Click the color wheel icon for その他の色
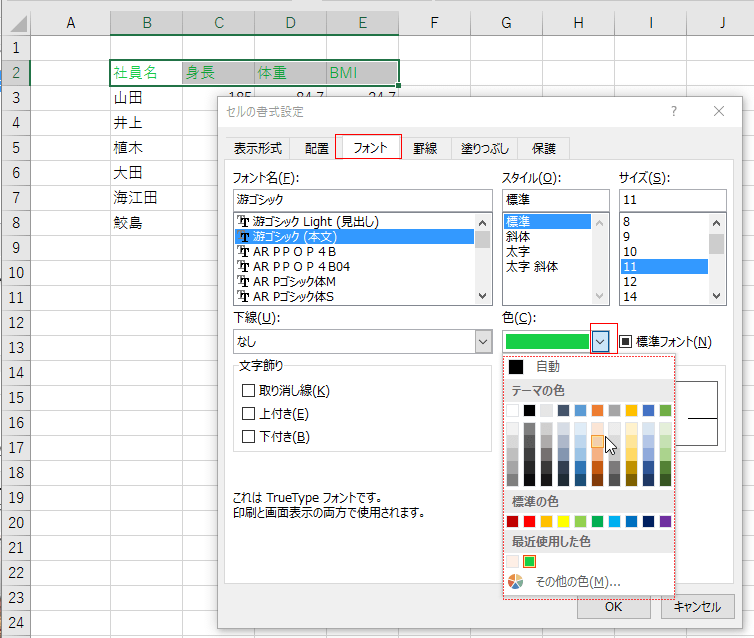 516,581
